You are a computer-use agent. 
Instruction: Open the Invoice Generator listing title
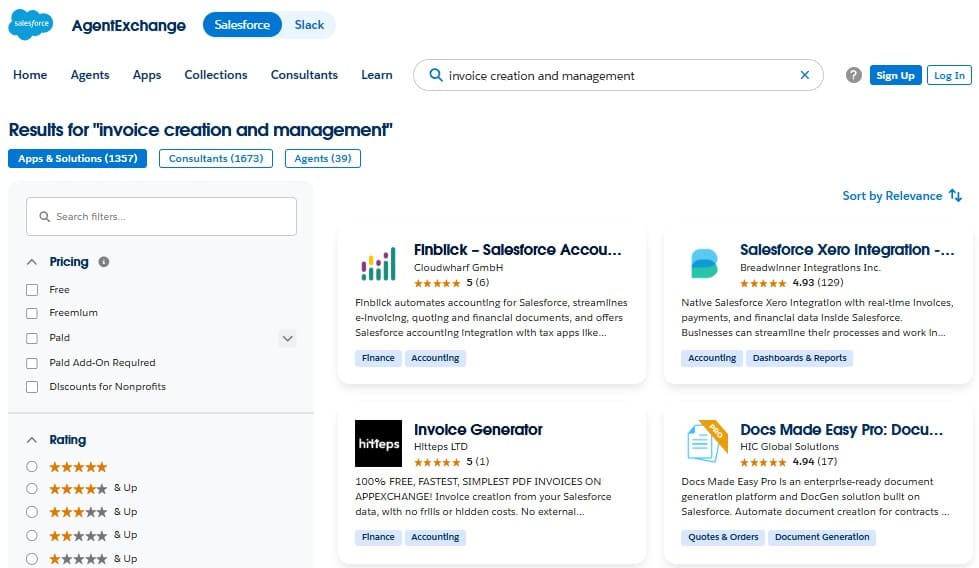[478, 429]
